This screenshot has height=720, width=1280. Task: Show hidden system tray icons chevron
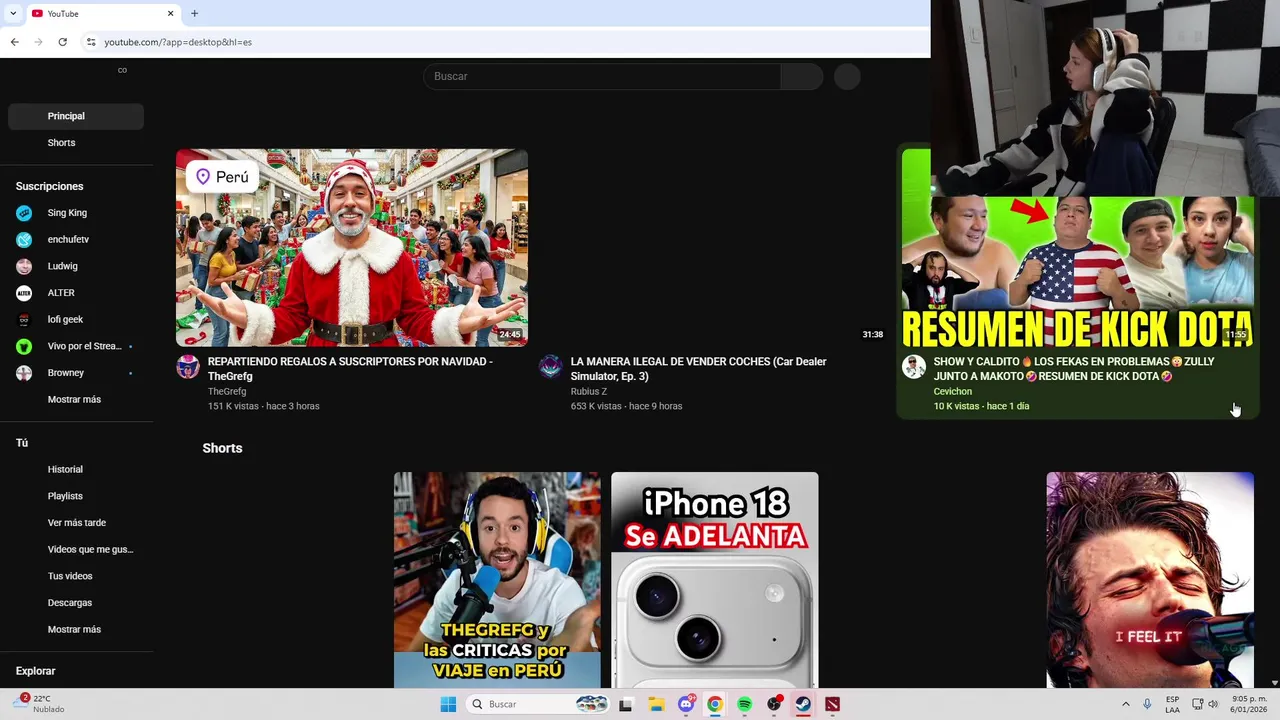point(1126,704)
